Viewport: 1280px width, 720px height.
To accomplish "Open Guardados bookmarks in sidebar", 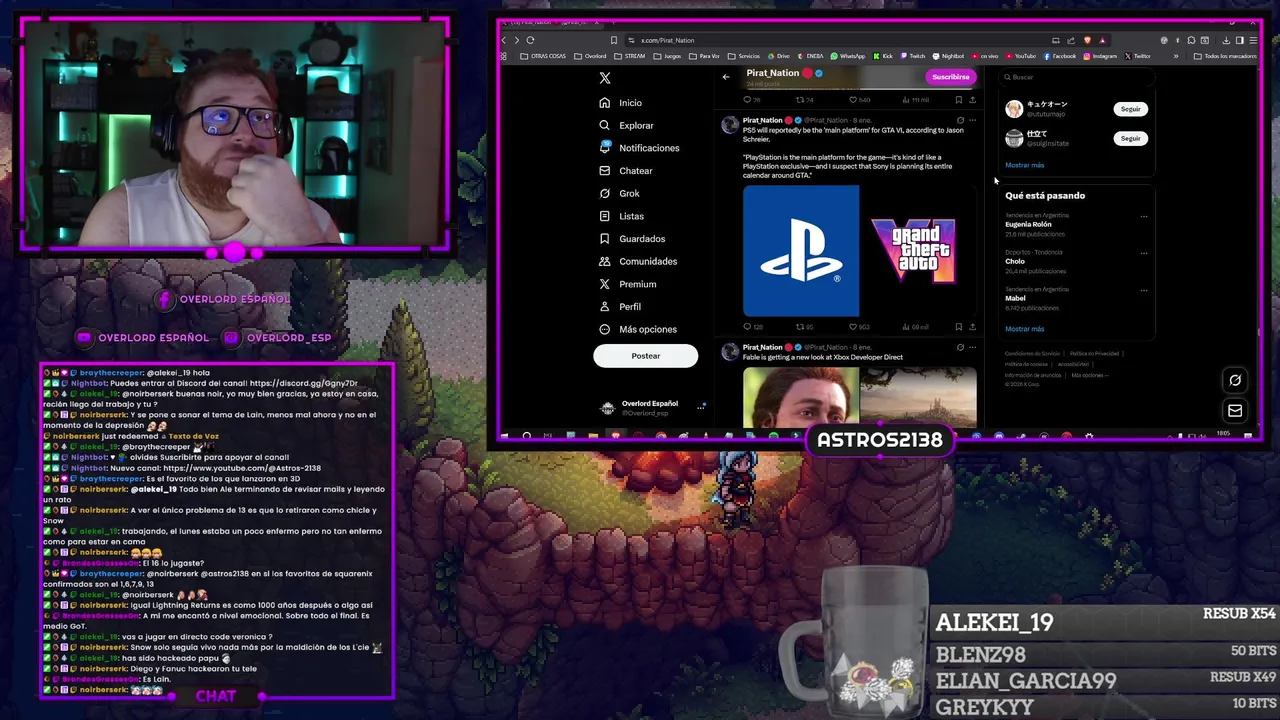I will tap(631, 239).
